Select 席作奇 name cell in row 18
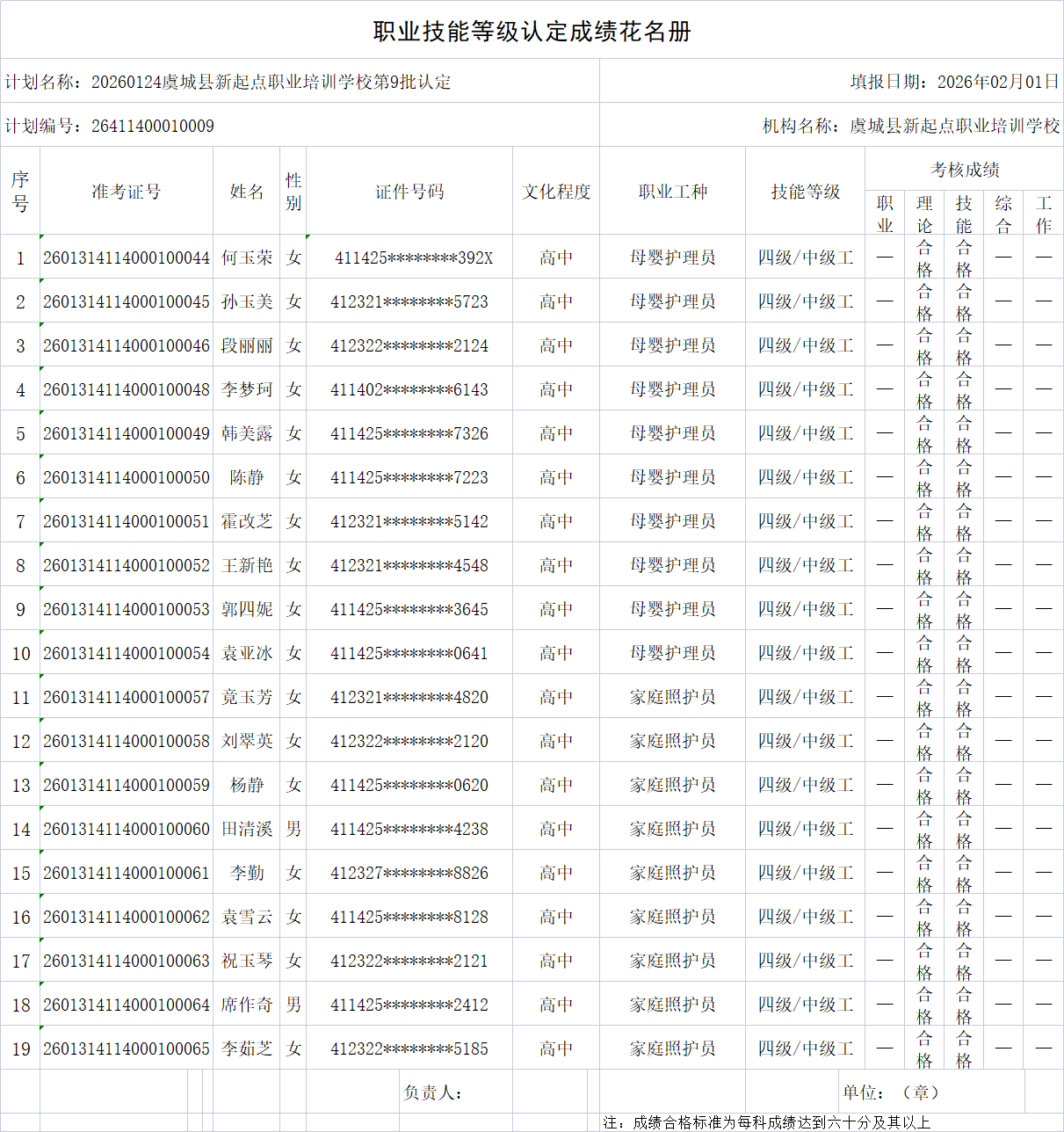This screenshot has width=1064, height=1132. click(x=247, y=1004)
